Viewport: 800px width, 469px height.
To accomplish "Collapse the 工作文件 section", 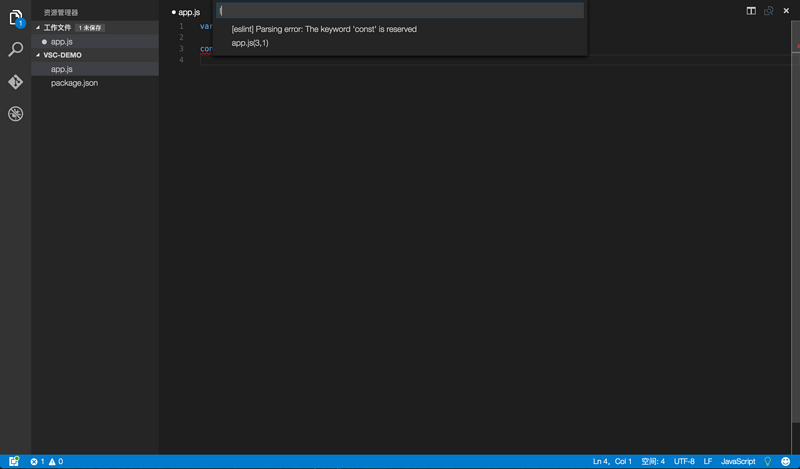I will [38, 28].
